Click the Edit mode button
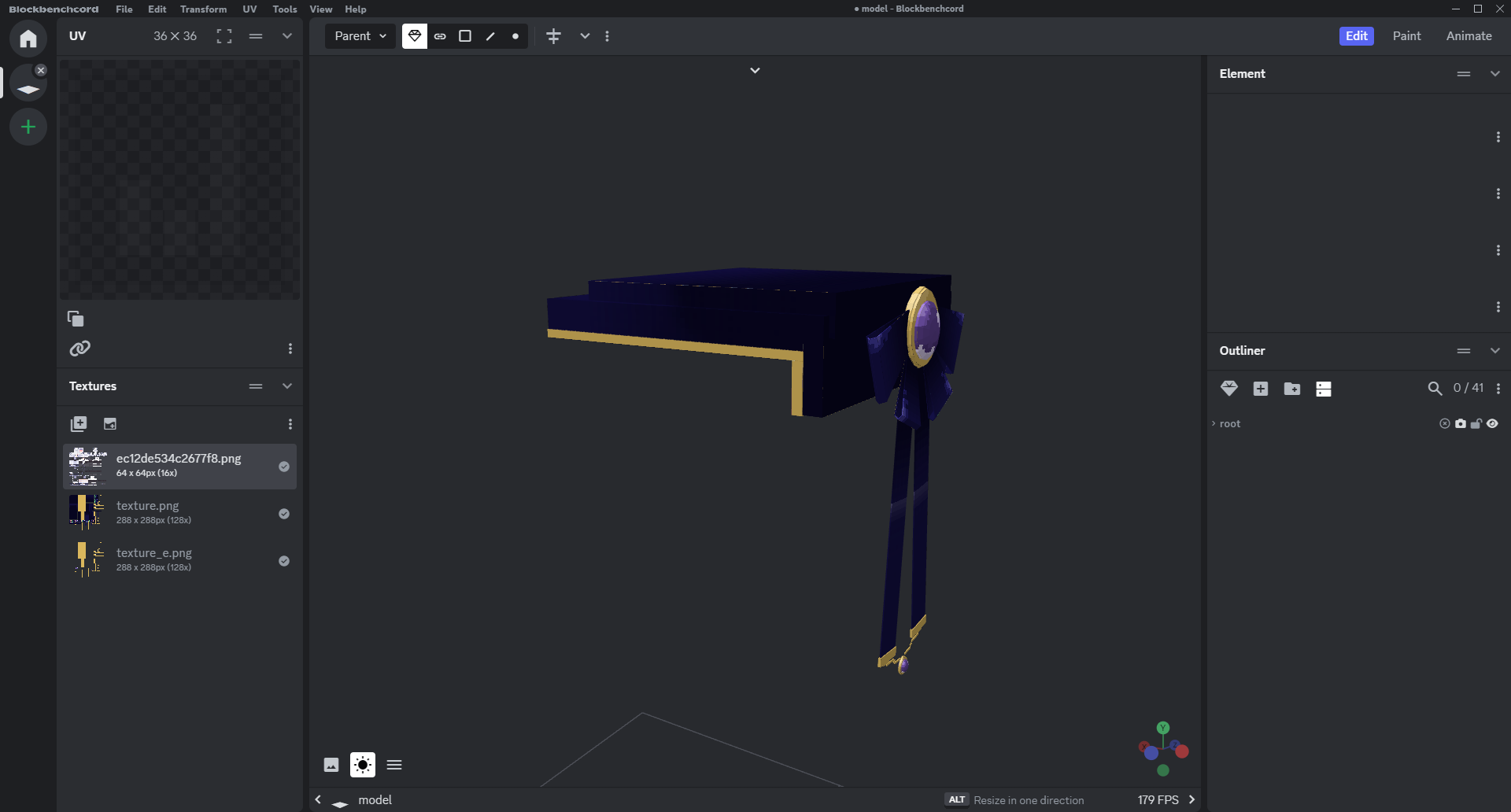The width and height of the screenshot is (1511, 812). [x=1356, y=36]
